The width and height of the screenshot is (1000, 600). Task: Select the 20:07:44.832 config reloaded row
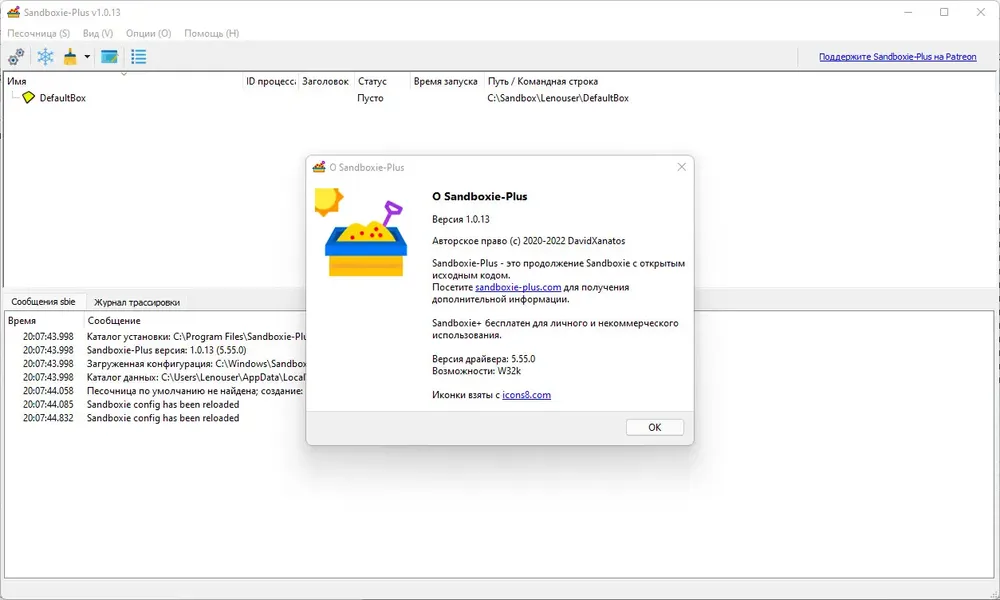click(x=156, y=418)
